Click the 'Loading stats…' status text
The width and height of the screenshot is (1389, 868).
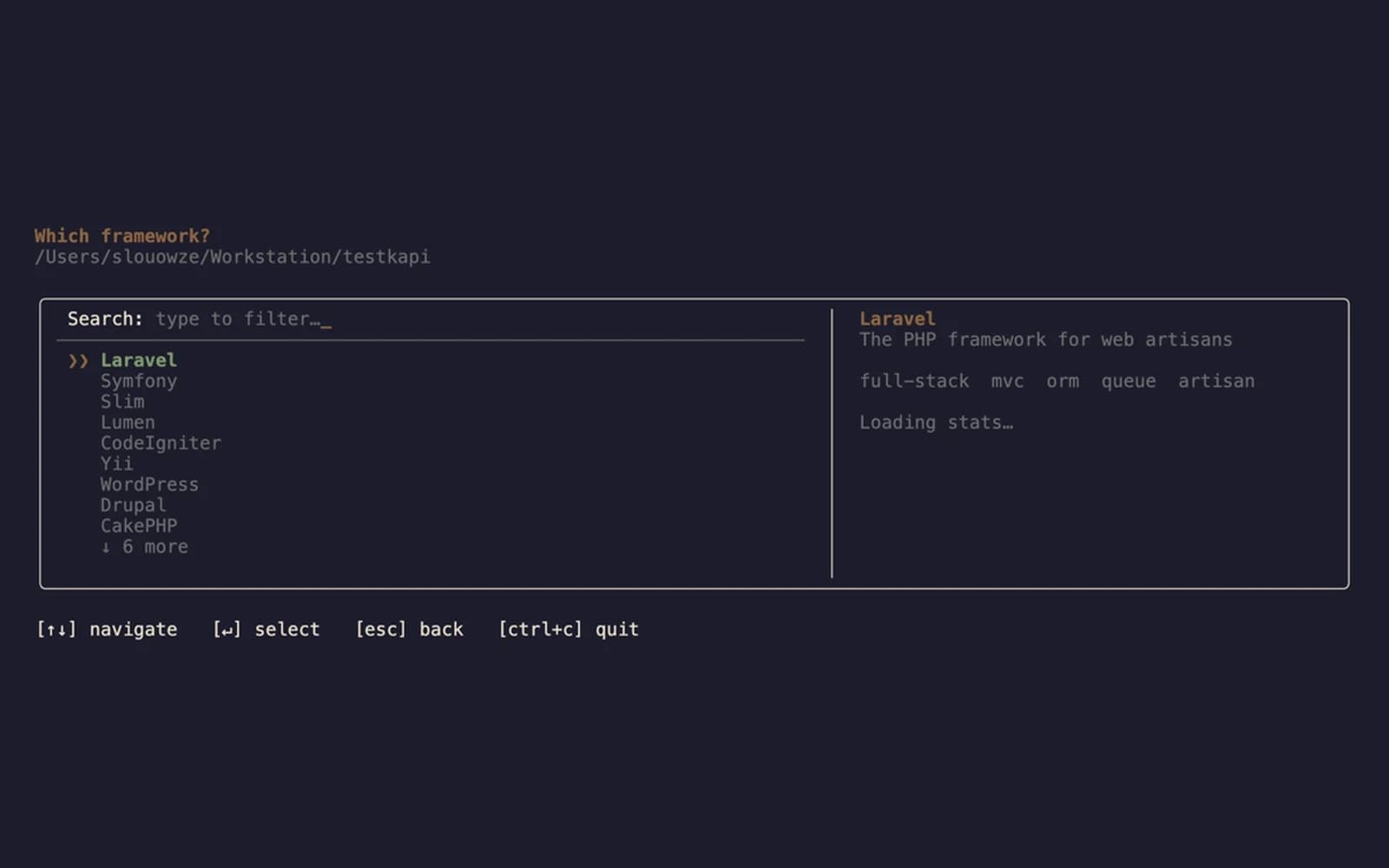(x=936, y=423)
